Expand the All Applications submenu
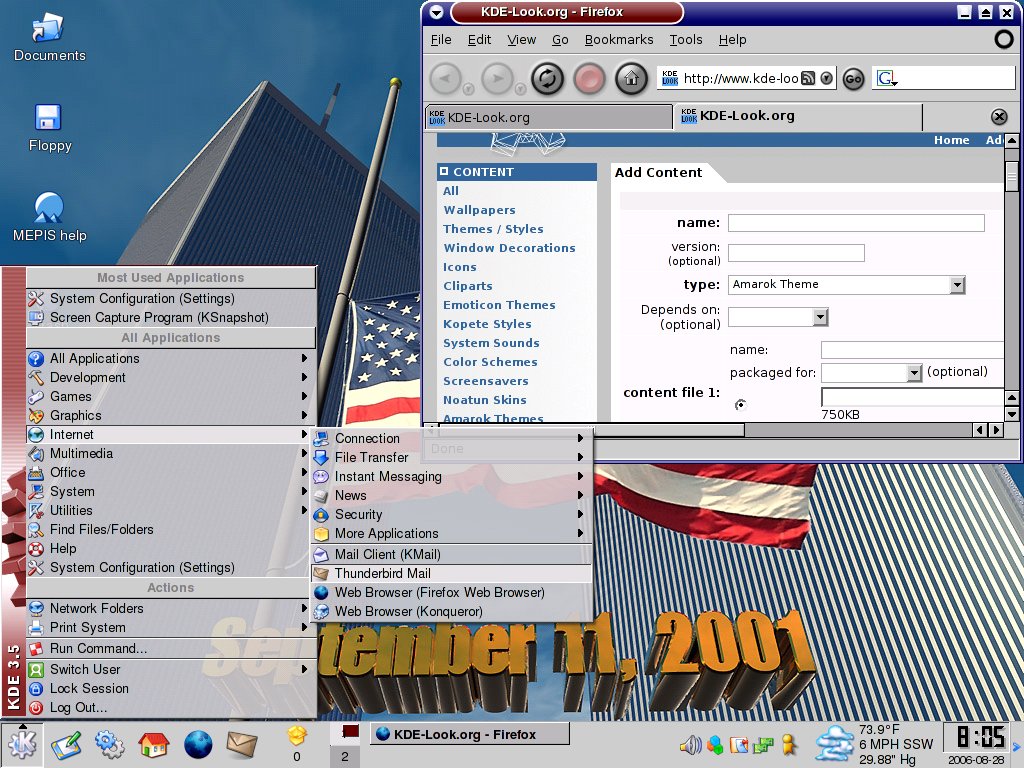 pos(171,359)
